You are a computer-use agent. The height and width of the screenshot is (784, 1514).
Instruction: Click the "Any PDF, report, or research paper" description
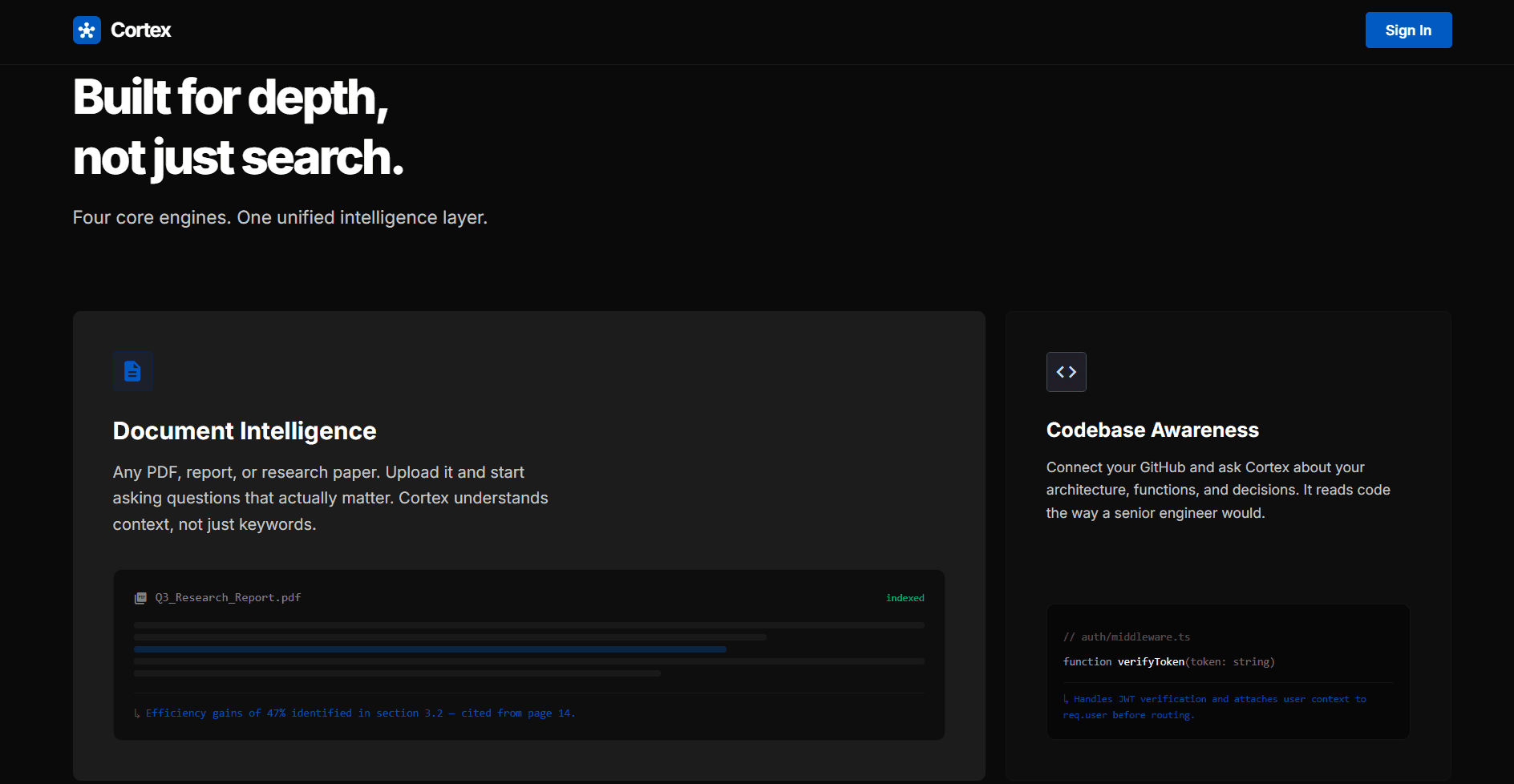330,499
